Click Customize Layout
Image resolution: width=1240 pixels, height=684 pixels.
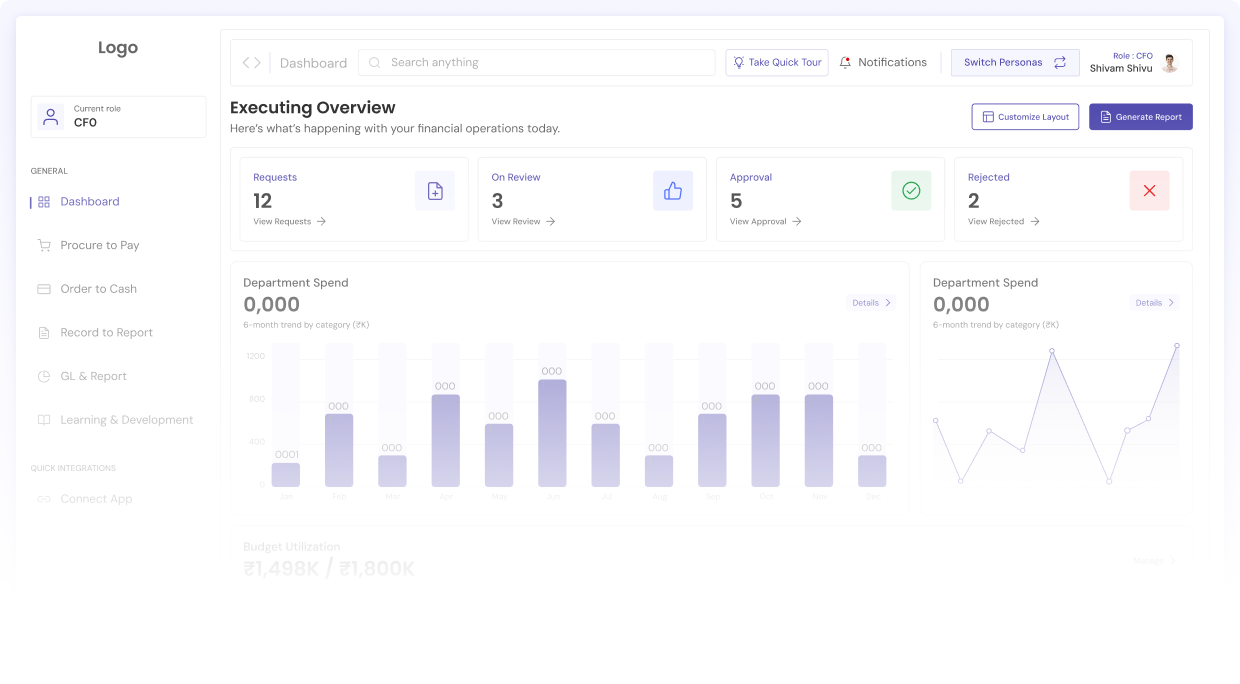[1025, 117]
